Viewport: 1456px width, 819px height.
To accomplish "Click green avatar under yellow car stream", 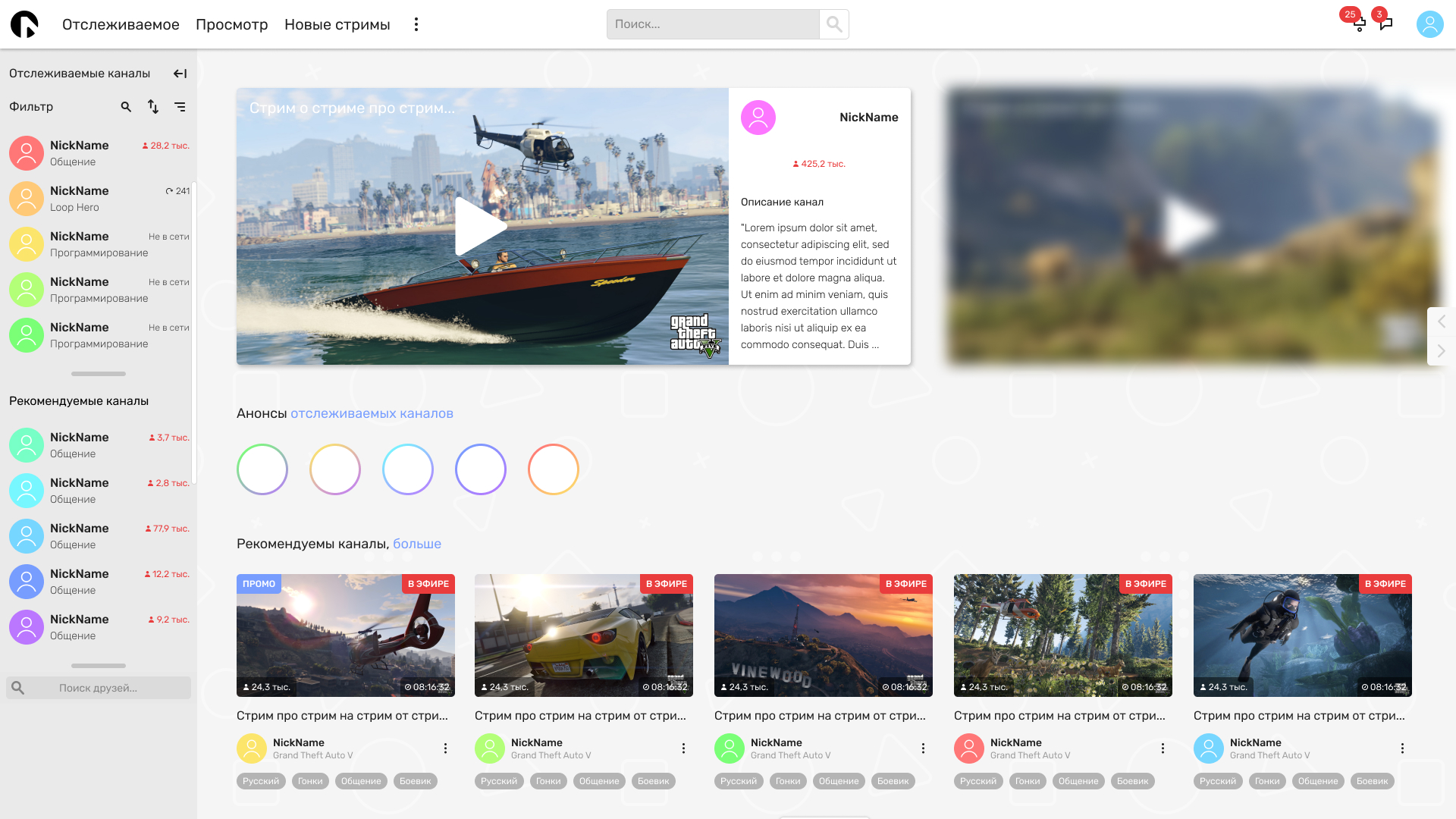I will point(490,748).
